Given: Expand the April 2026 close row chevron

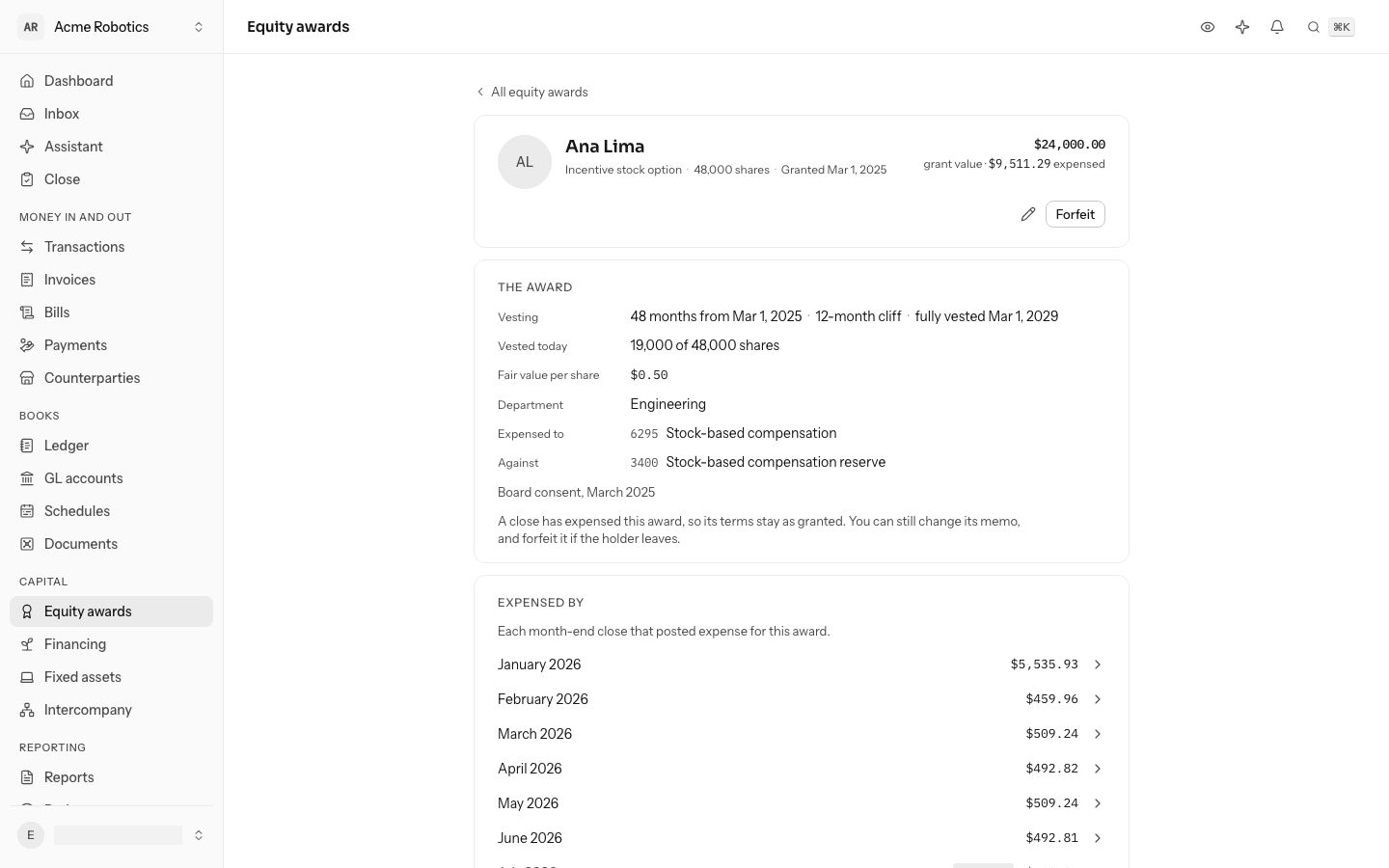Looking at the screenshot, I should pos(1098,769).
